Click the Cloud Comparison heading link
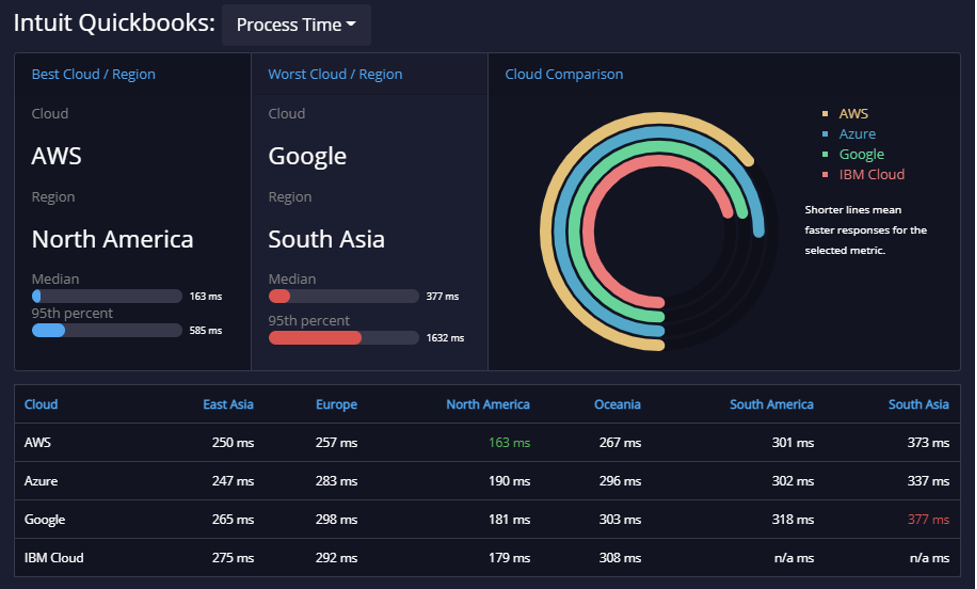The width and height of the screenshot is (977, 589). pyautogui.click(x=564, y=74)
